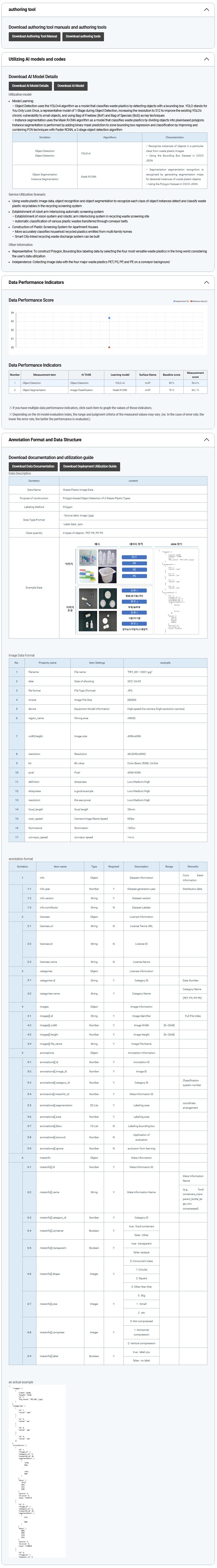Collapse the Utilizing AI models and codes section
The image size is (217, 1568).
tap(206, 59)
